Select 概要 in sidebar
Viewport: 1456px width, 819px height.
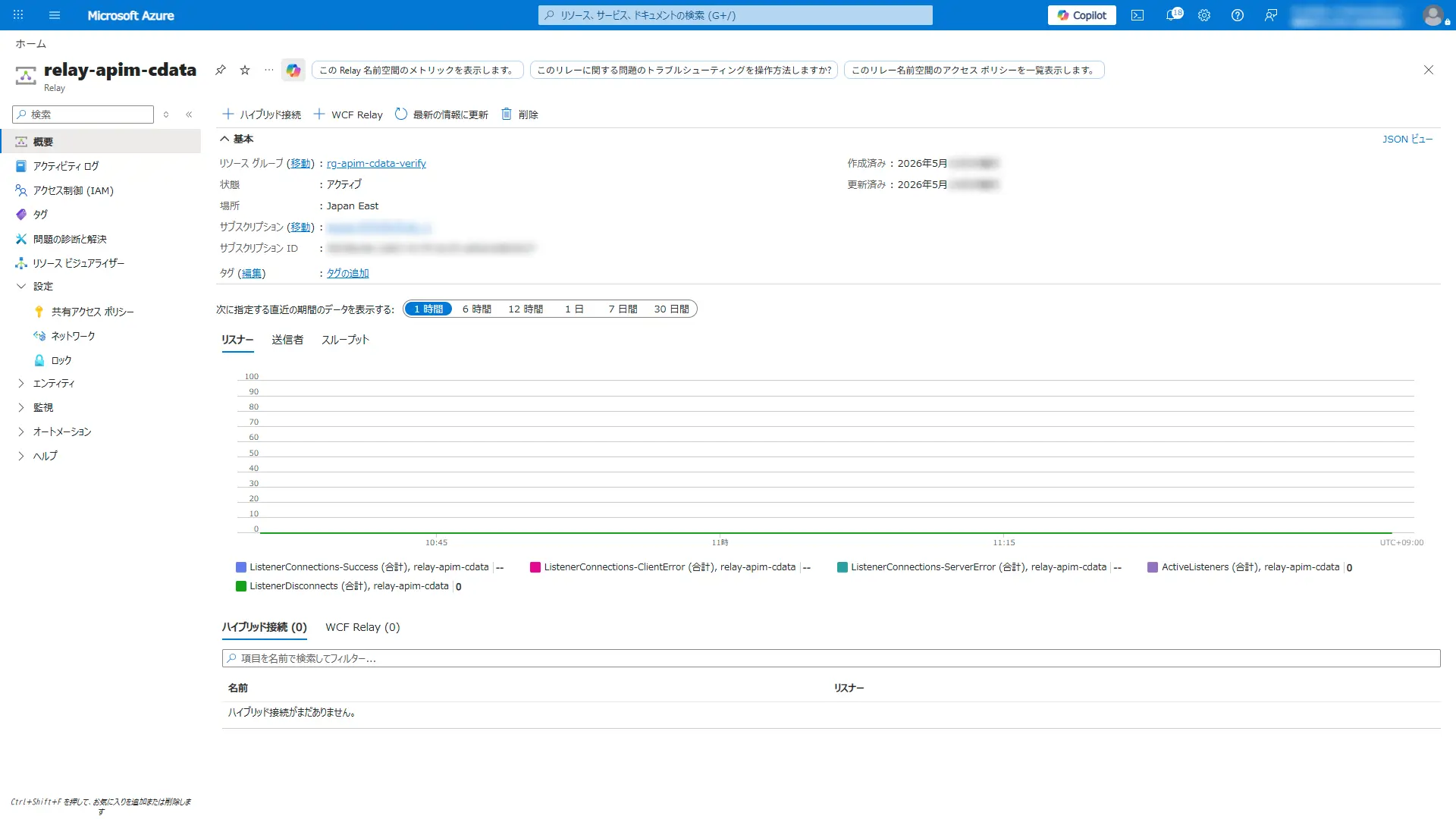(100, 142)
